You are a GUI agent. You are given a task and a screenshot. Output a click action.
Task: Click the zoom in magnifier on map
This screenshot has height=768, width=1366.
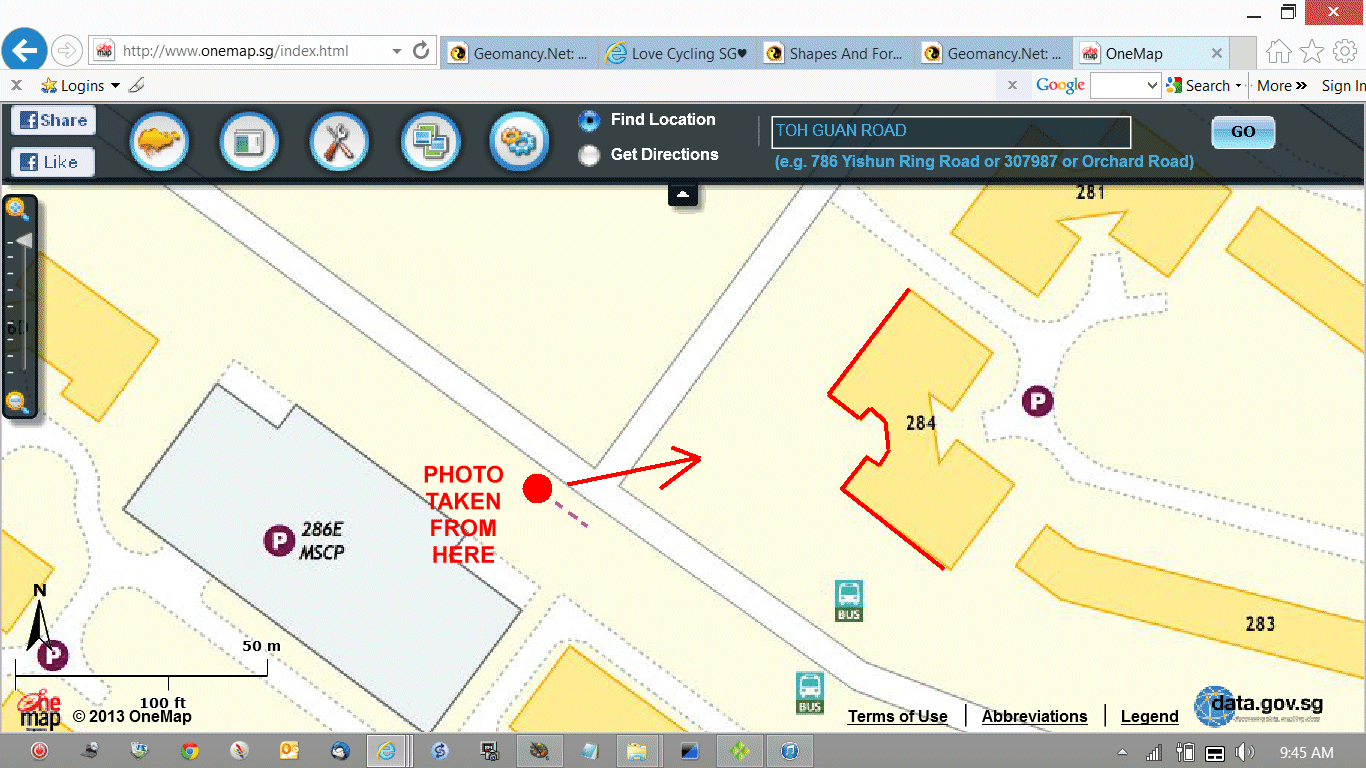(17, 209)
